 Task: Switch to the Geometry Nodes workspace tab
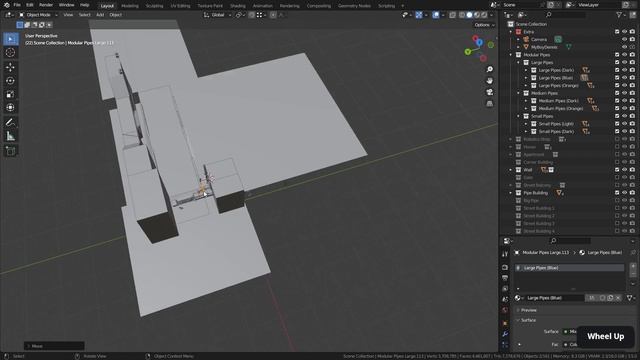[x=354, y=6]
